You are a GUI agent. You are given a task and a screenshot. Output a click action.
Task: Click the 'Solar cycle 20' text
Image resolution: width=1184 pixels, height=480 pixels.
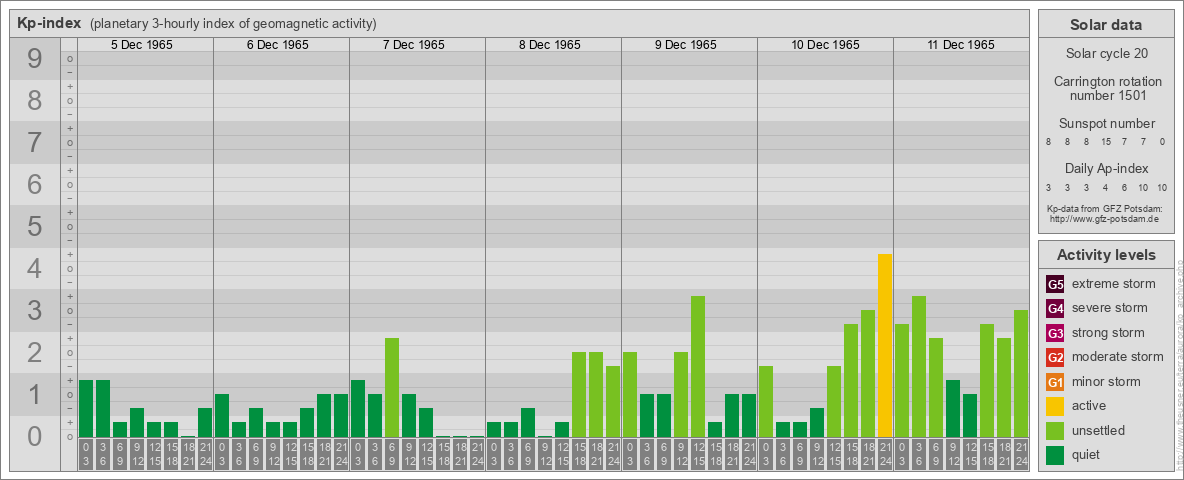tap(1106, 54)
